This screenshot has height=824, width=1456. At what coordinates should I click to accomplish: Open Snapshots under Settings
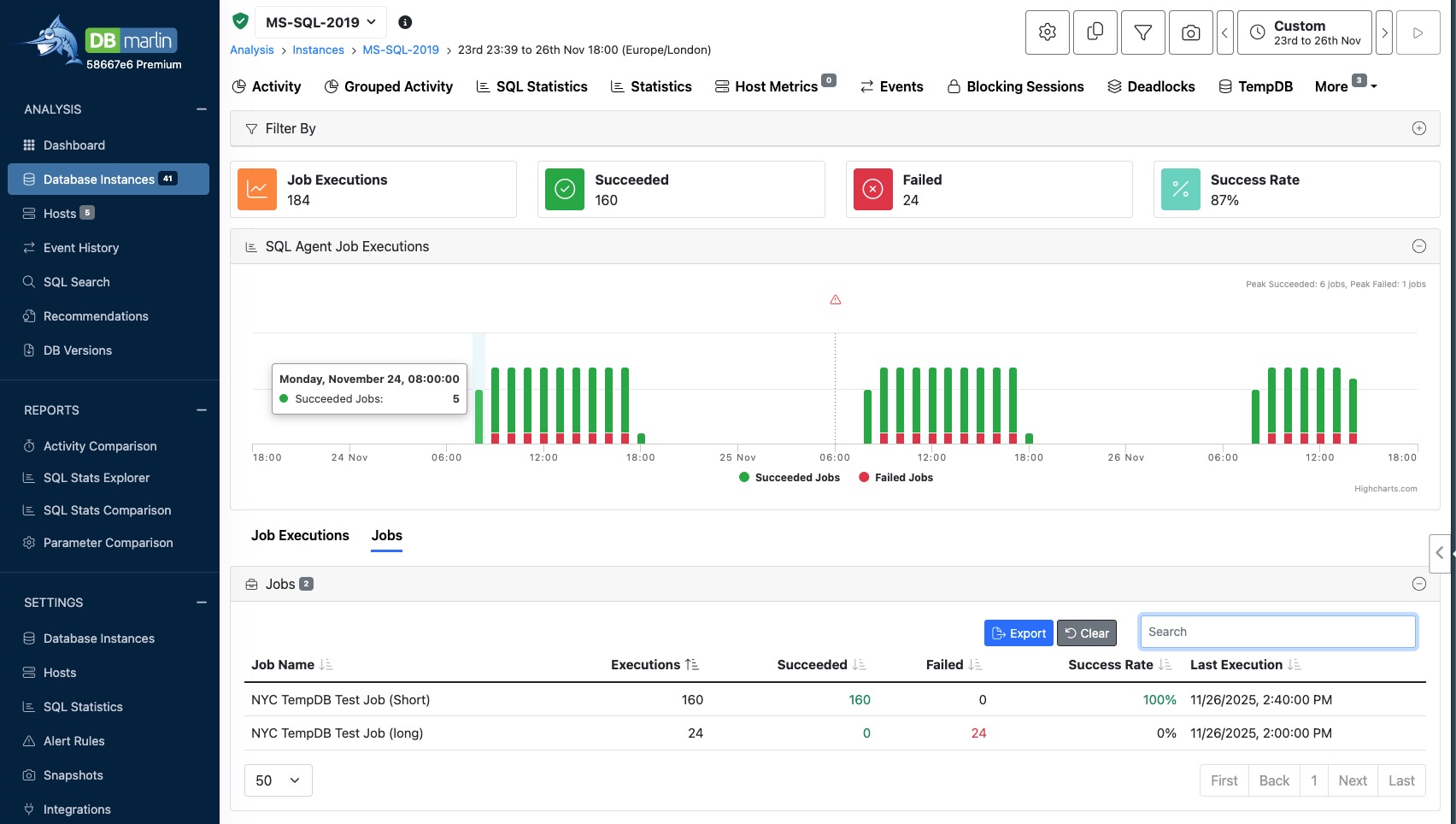pos(73,774)
